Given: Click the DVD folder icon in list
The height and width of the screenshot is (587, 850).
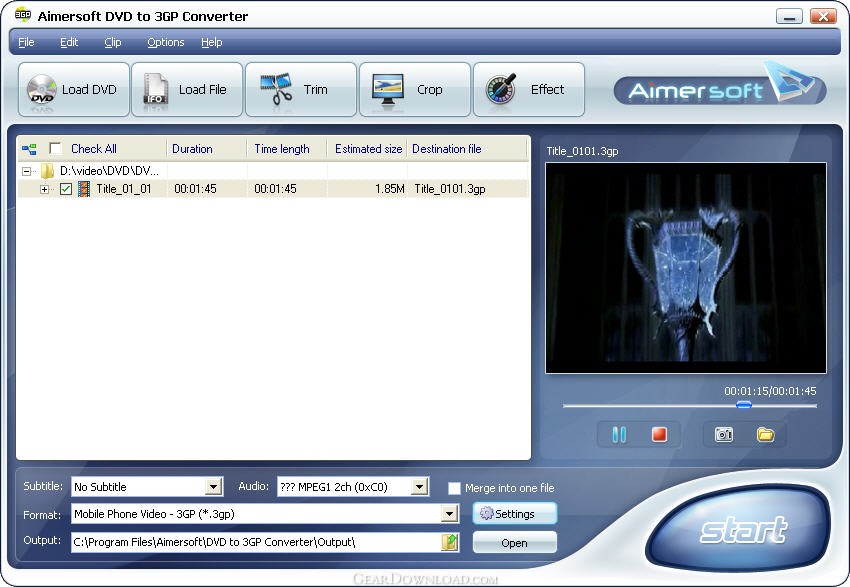Looking at the screenshot, I should 47,171.
